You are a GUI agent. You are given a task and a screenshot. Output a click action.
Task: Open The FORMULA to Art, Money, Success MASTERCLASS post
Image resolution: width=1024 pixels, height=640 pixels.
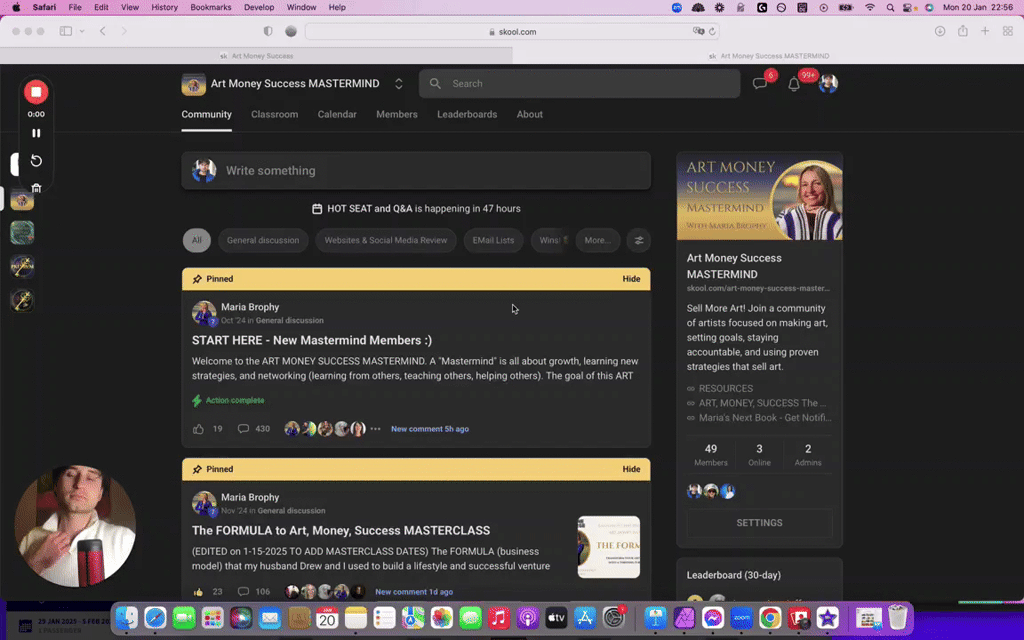(x=341, y=530)
